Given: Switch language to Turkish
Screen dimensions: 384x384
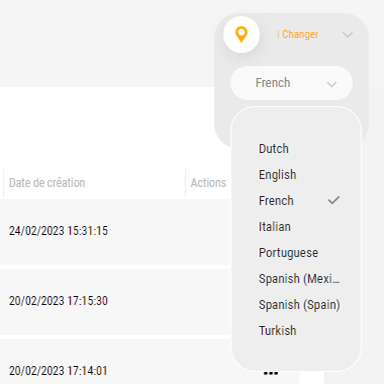Looking at the screenshot, I should point(277,331).
